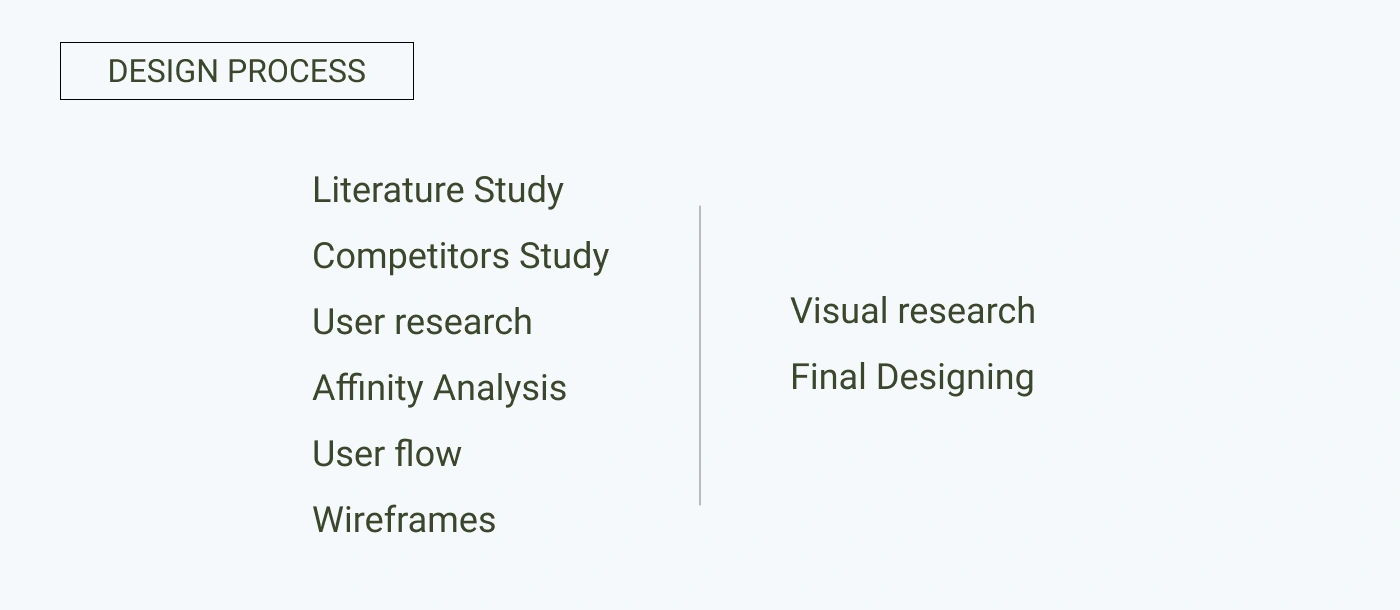The height and width of the screenshot is (610, 1400).
Task: Open the Wireframes step
Action: (x=404, y=520)
